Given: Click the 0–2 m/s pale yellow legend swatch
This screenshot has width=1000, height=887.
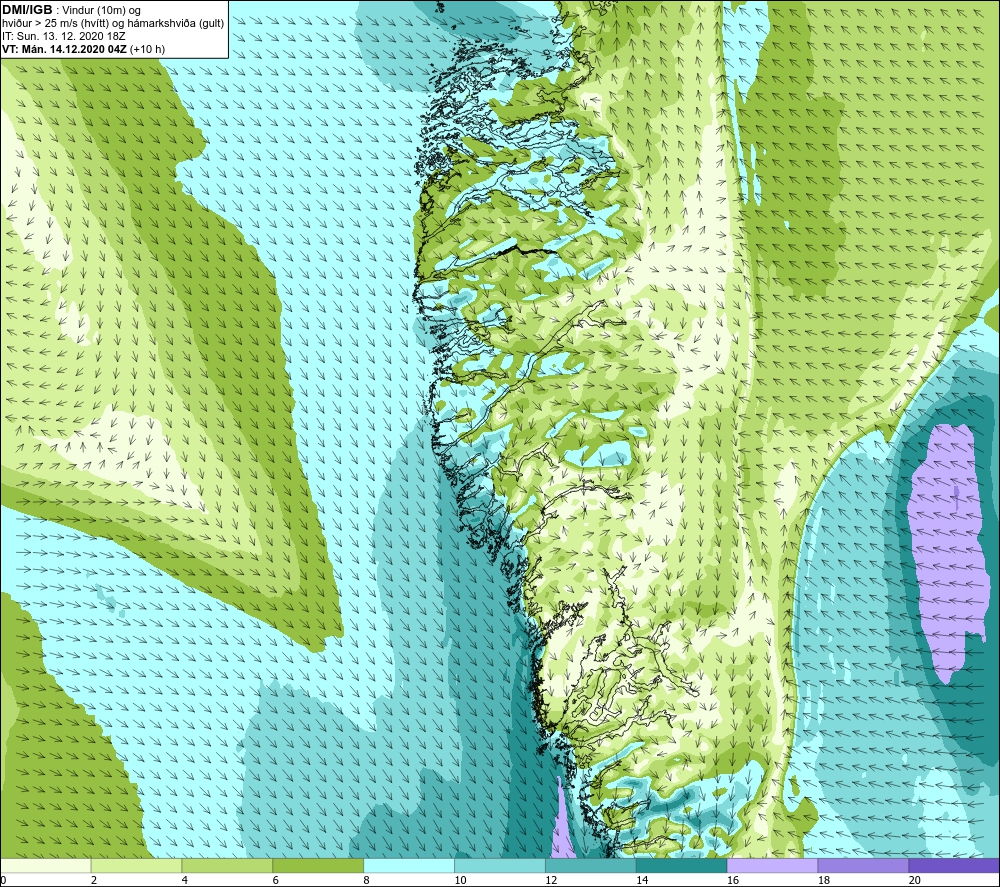Looking at the screenshot, I should point(45,865).
